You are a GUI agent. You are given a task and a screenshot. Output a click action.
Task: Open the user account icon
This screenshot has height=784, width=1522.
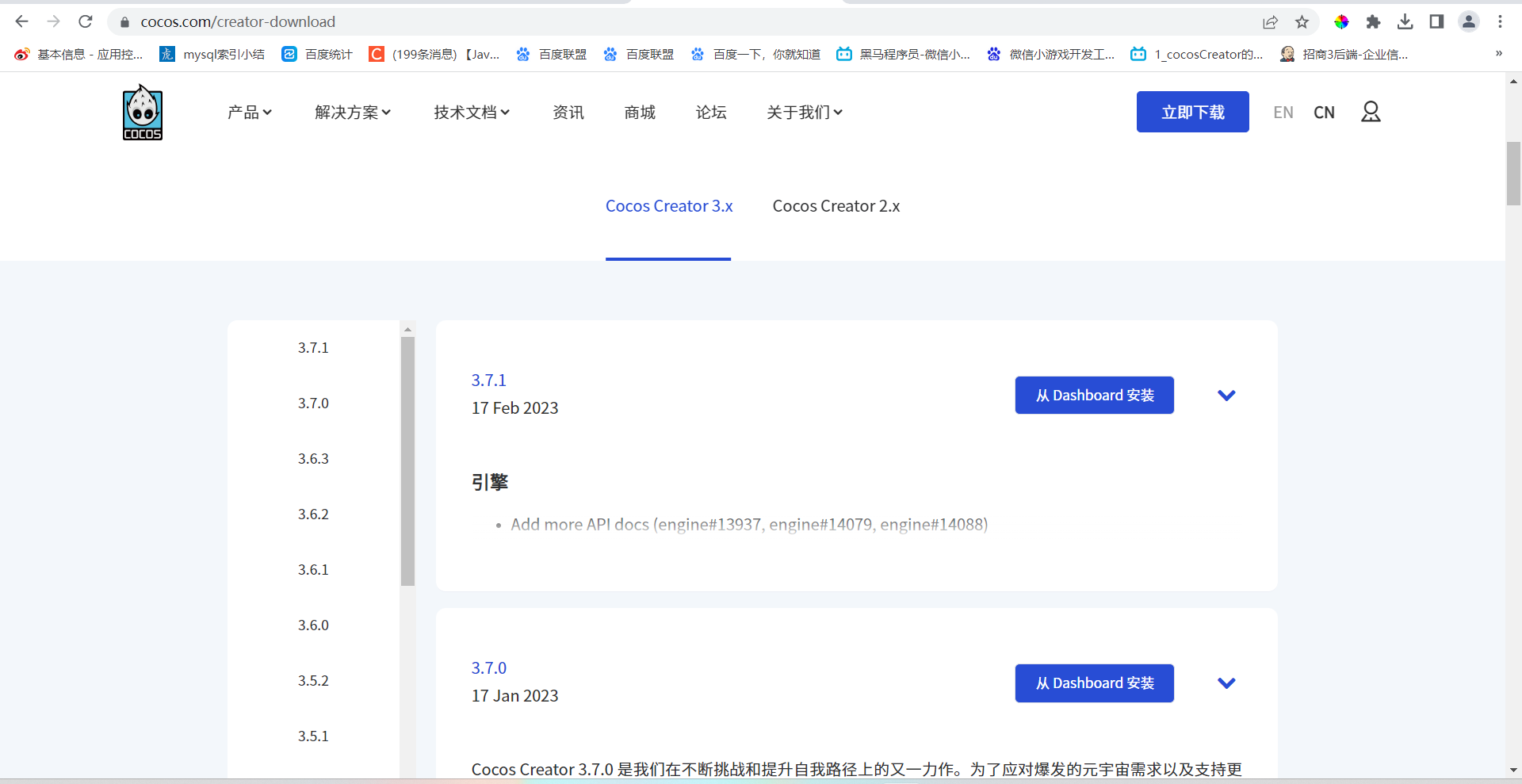pyautogui.click(x=1371, y=112)
